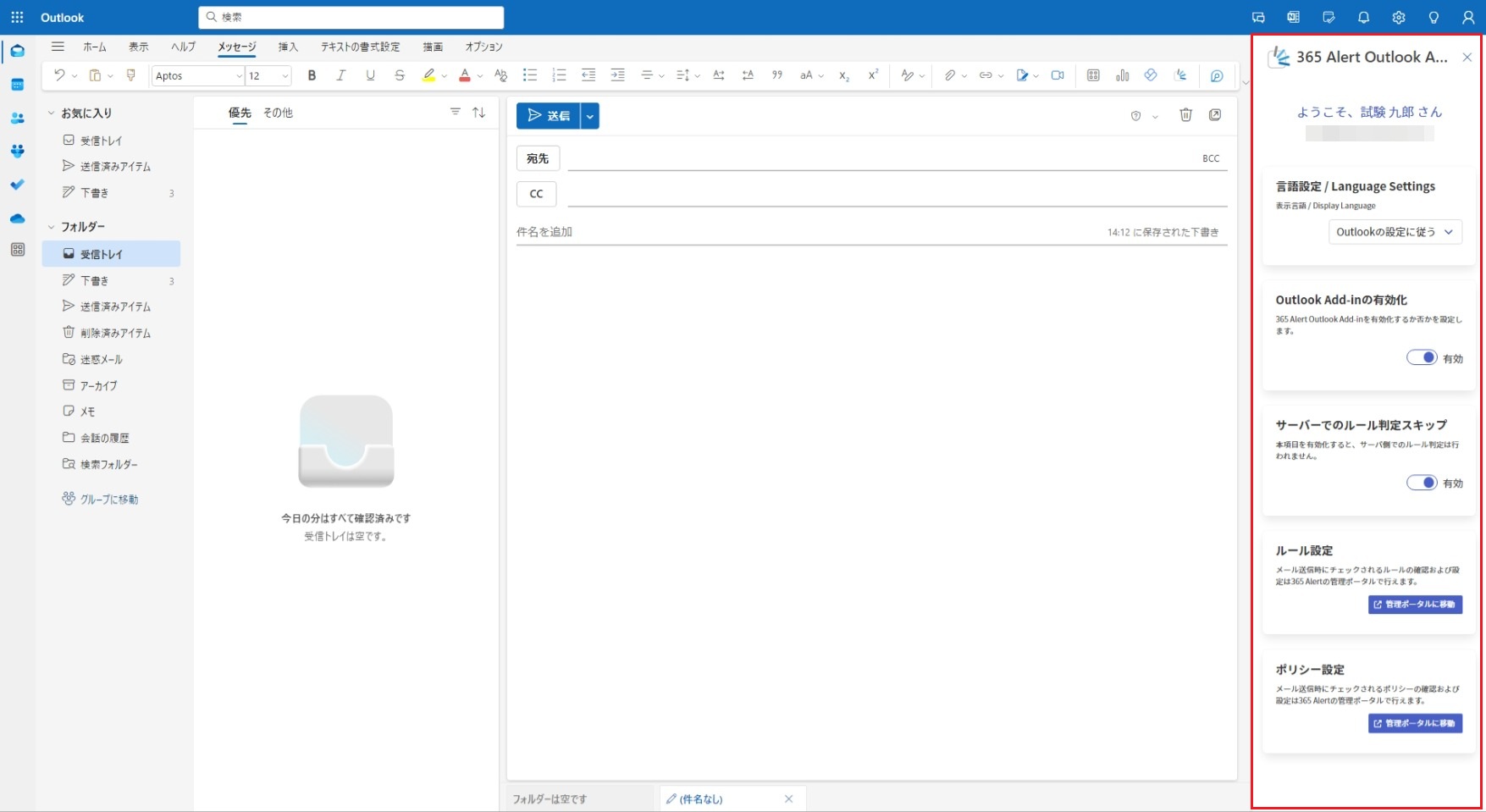Collapse the お気に入り folder group
Screen dimensions: 1486x812
(52, 113)
